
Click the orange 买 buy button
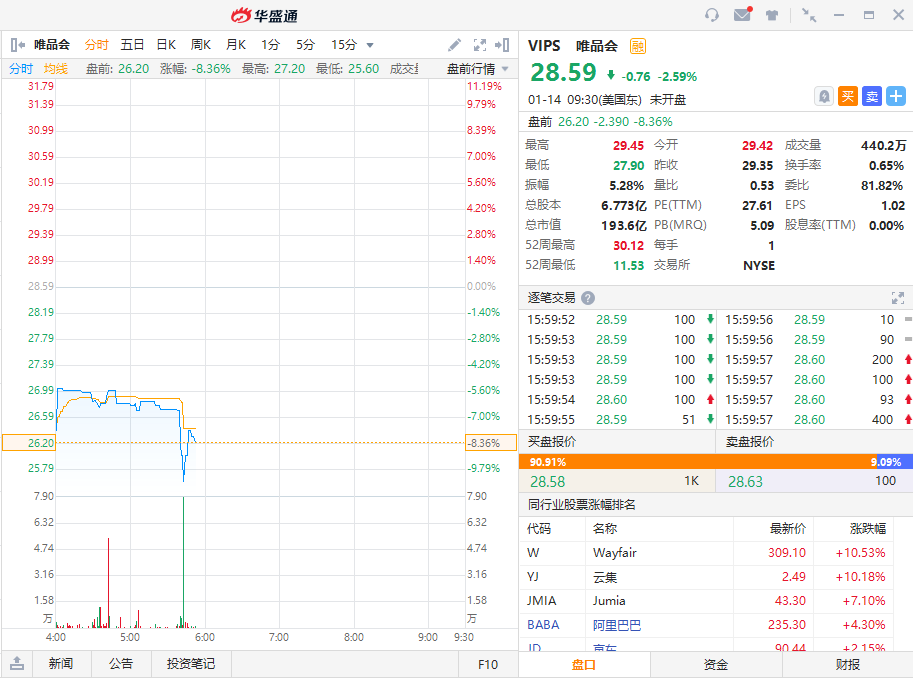848,96
